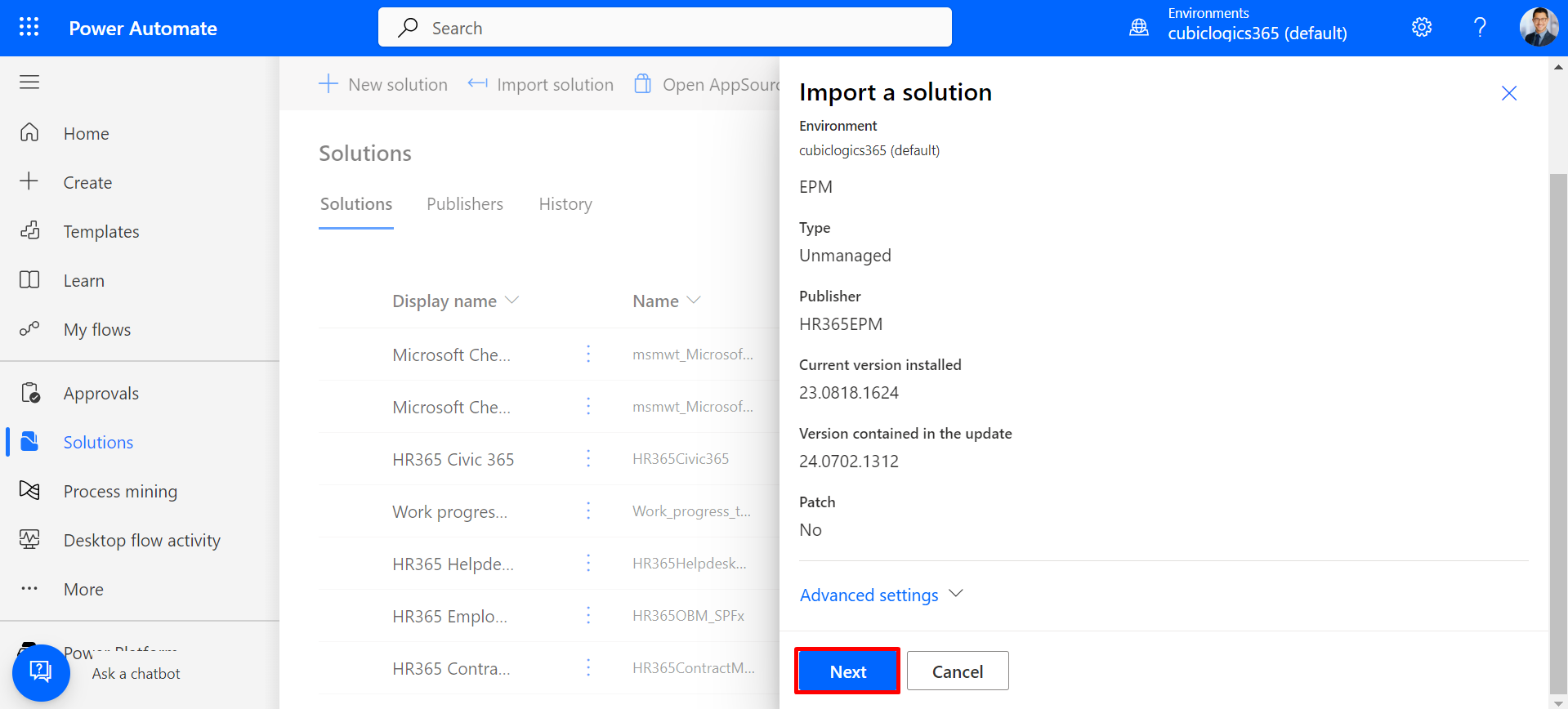Viewport: 1568px width, 709px height.
Task: Open the help question mark icon
Action: click(1480, 28)
